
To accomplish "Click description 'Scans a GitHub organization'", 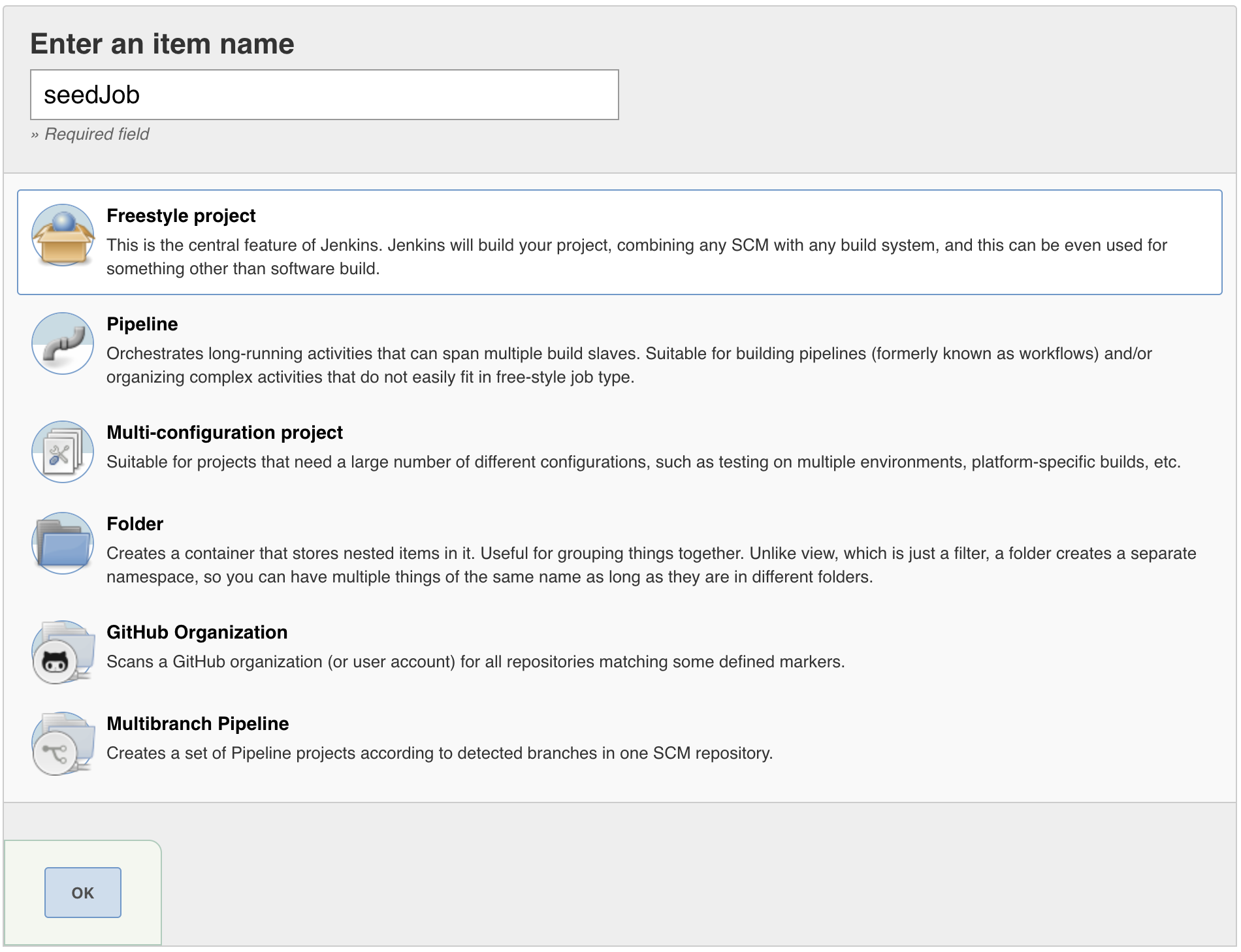I will pos(475,661).
